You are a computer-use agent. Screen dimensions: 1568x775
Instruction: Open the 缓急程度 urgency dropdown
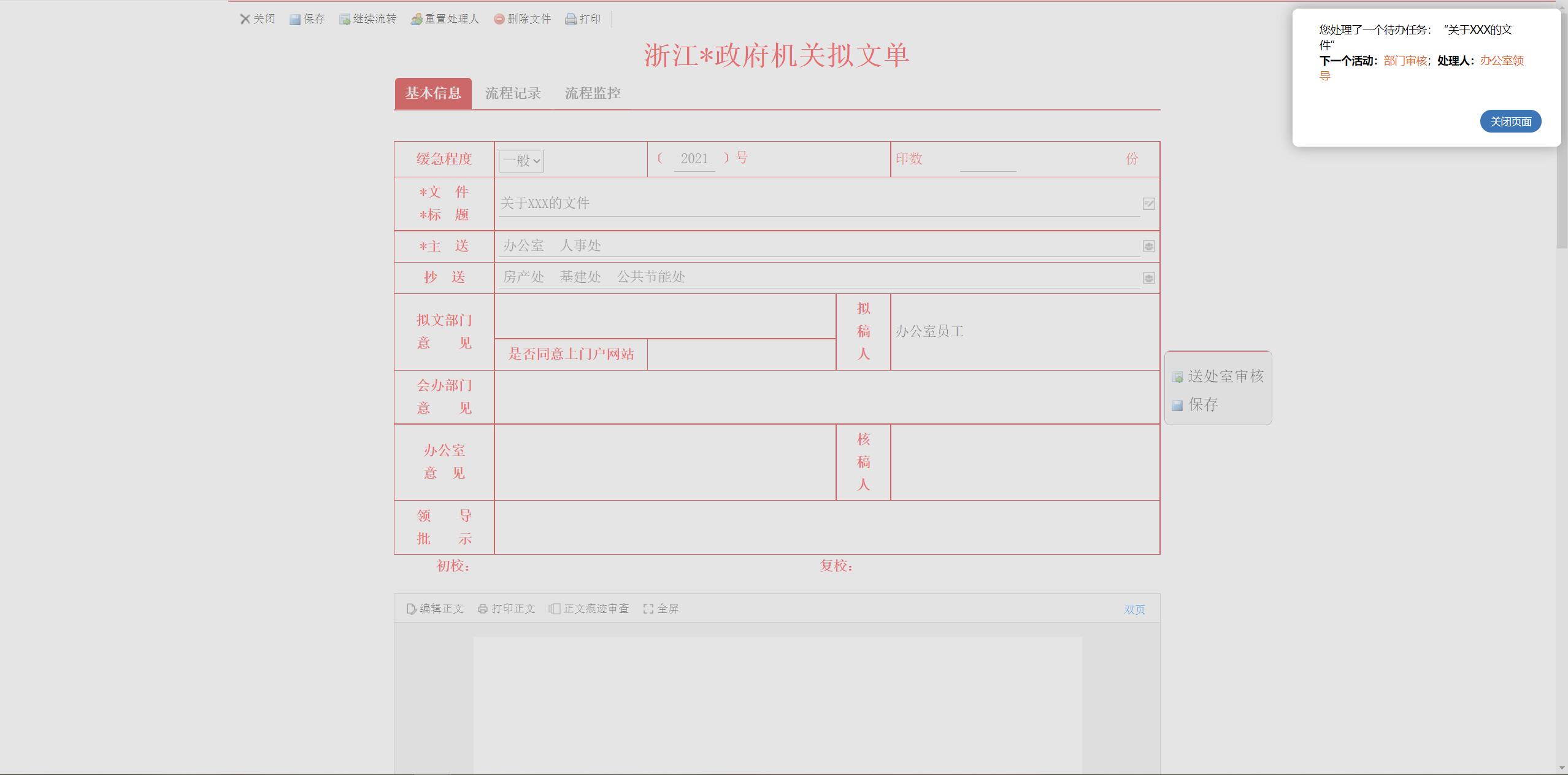(x=521, y=161)
